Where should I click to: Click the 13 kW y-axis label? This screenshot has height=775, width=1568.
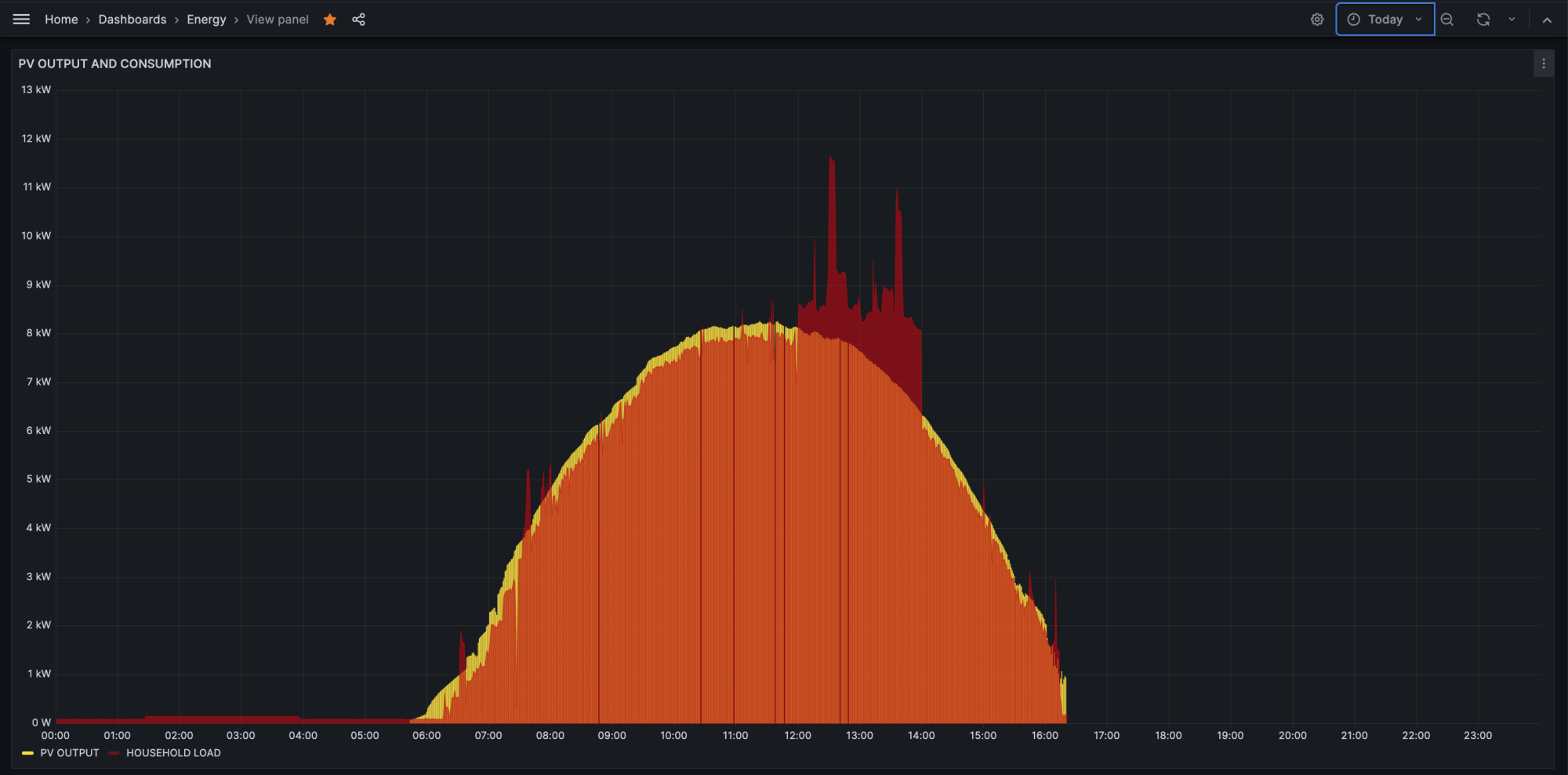(x=36, y=89)
